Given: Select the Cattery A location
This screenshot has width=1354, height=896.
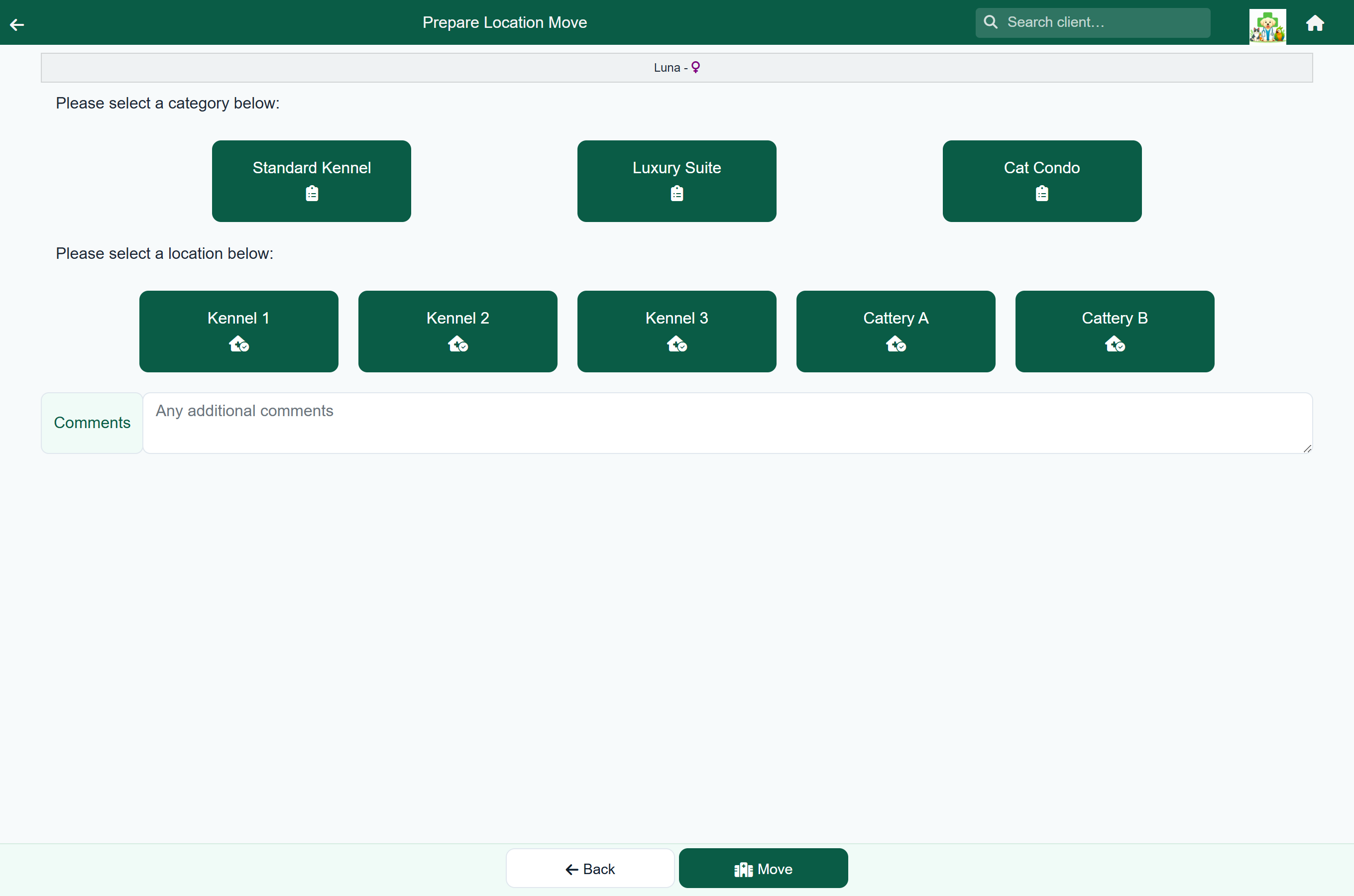Looking at the screenshot, I should point(895,332).
